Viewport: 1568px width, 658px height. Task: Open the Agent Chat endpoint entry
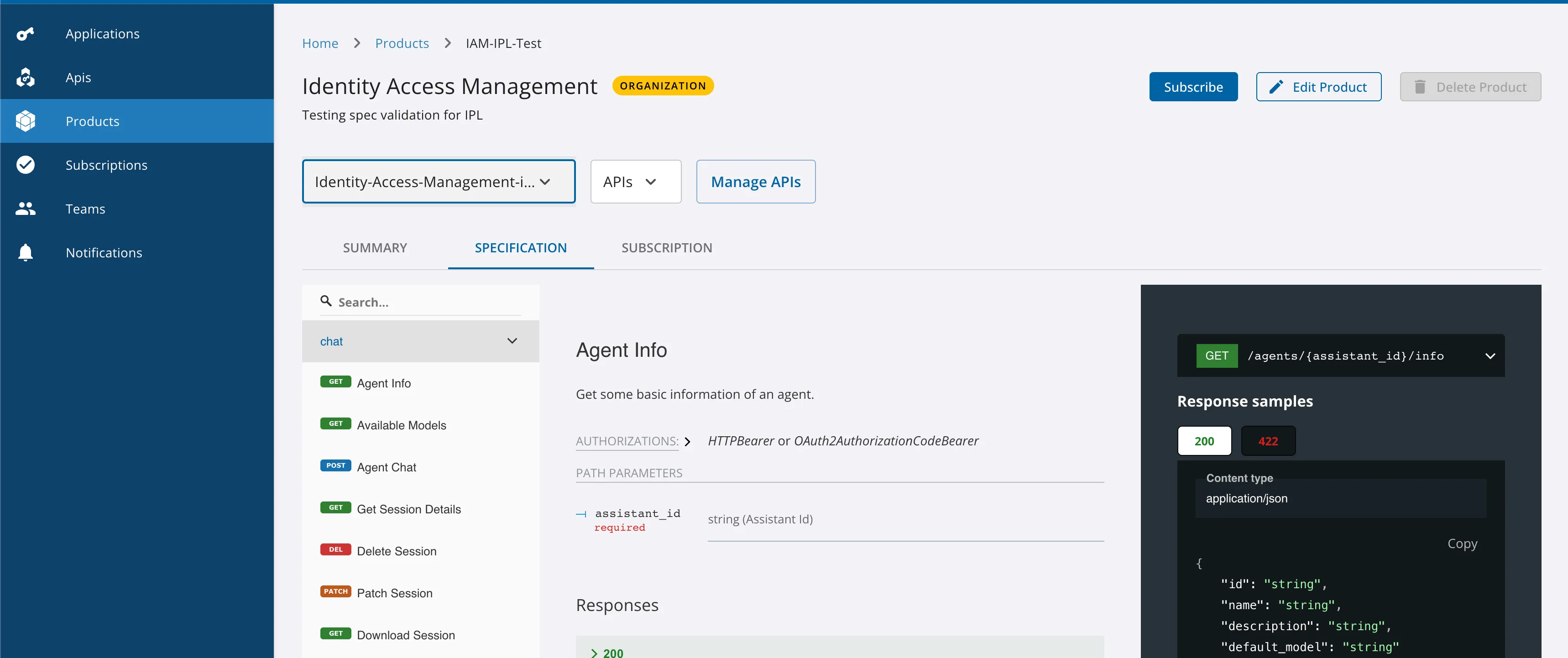420,467
